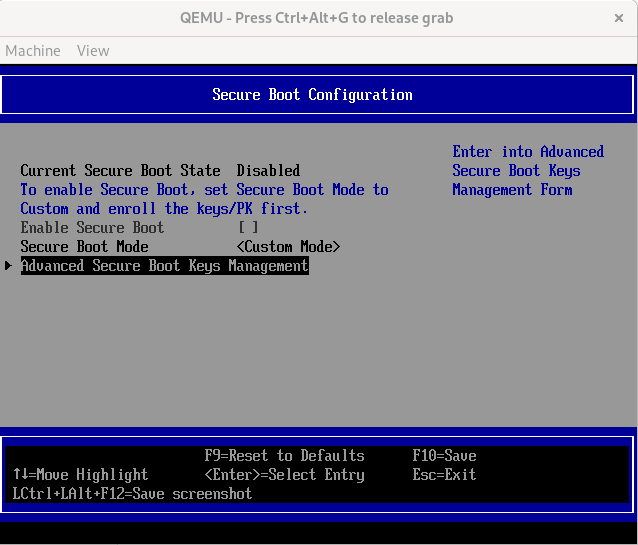Screen dimensions: 638x545
Task: Click the 'To enable Secure Boot' instruction line
Action: point(204,190)
